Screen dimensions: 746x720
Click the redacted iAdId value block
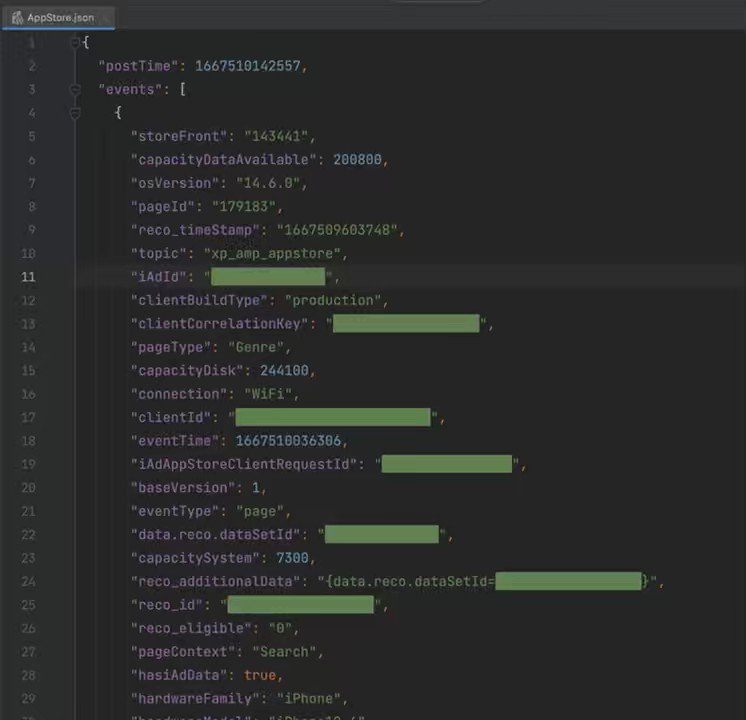[x=268, y=276]
